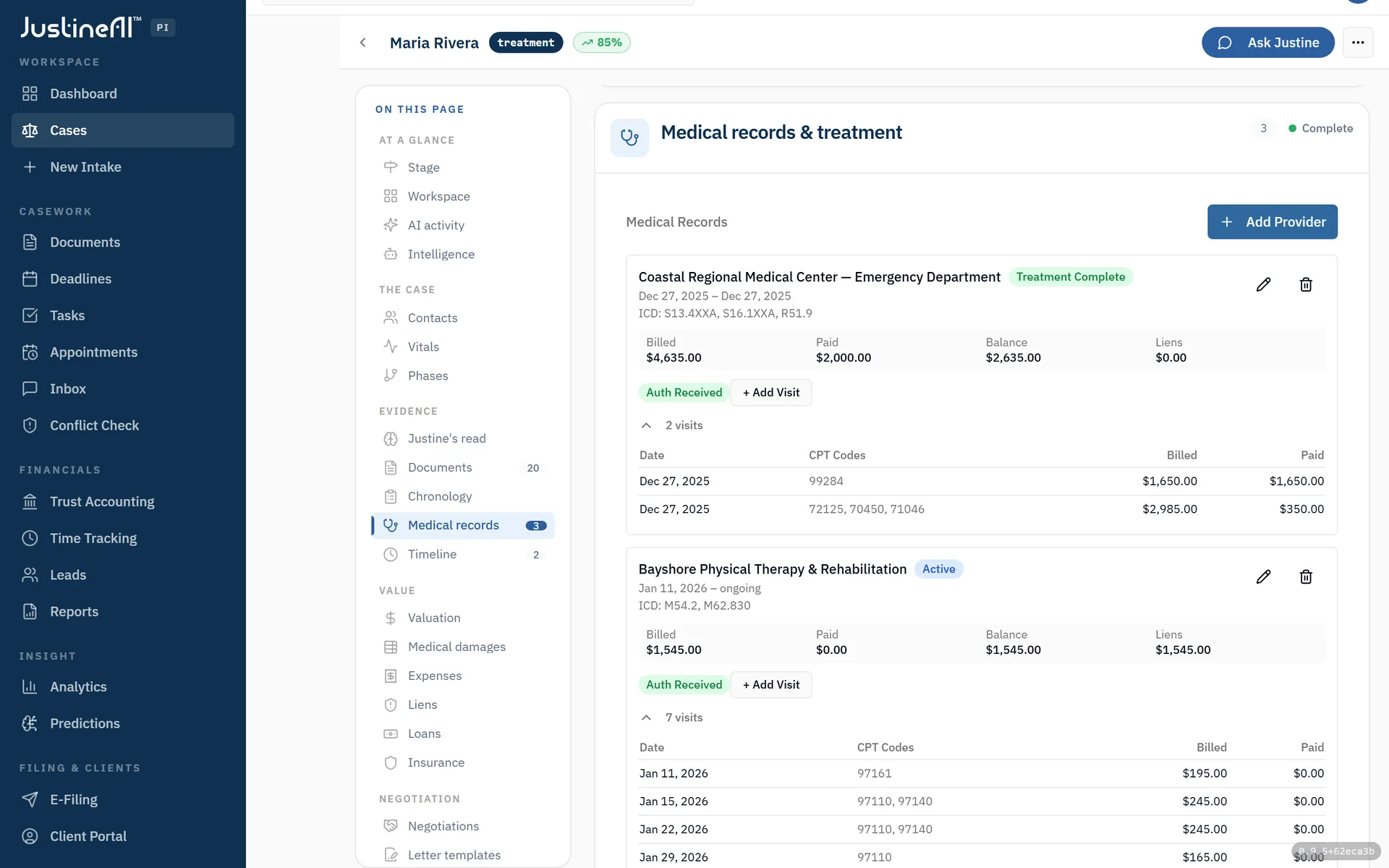Add a visit to Bayshore Physical Therapy

[770, 685]
